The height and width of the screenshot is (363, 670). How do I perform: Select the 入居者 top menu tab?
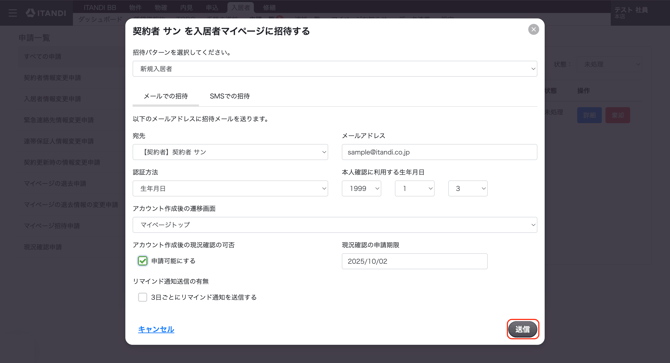[x=241, y=7]
